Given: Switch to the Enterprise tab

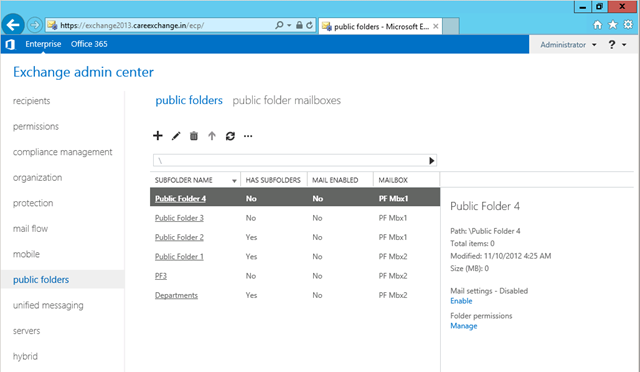Looking at the screenshot, I should [43, 44].
